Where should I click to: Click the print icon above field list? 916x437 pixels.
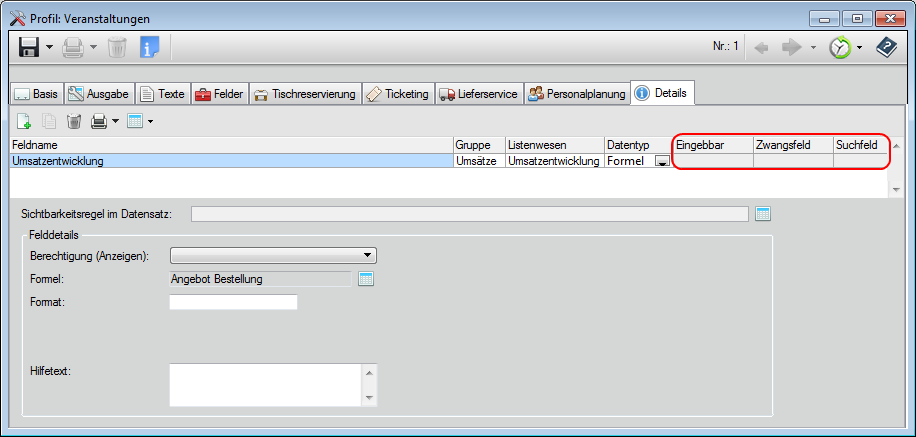100,122
